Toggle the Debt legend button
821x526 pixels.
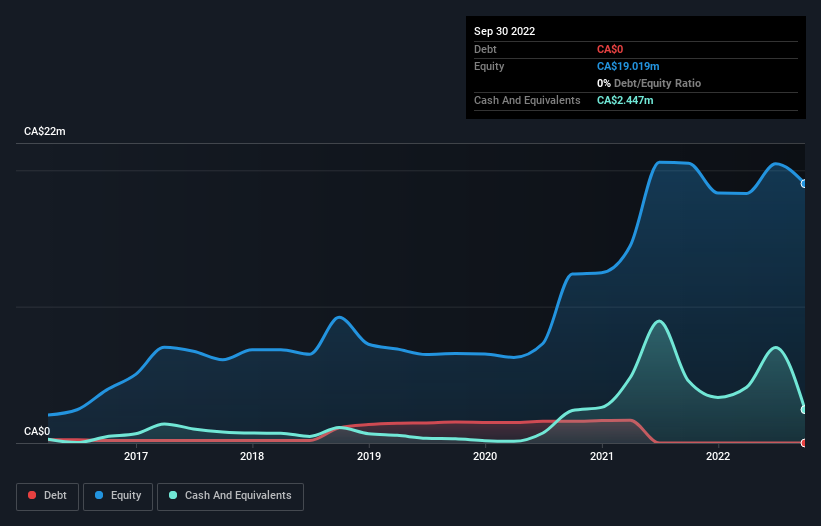tap(48, 496)
